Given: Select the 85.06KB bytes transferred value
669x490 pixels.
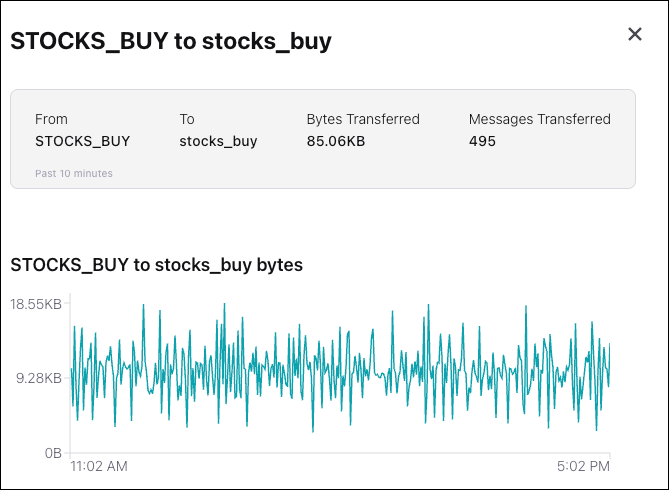Looking at the screenshot, I should tap(336, 141).
